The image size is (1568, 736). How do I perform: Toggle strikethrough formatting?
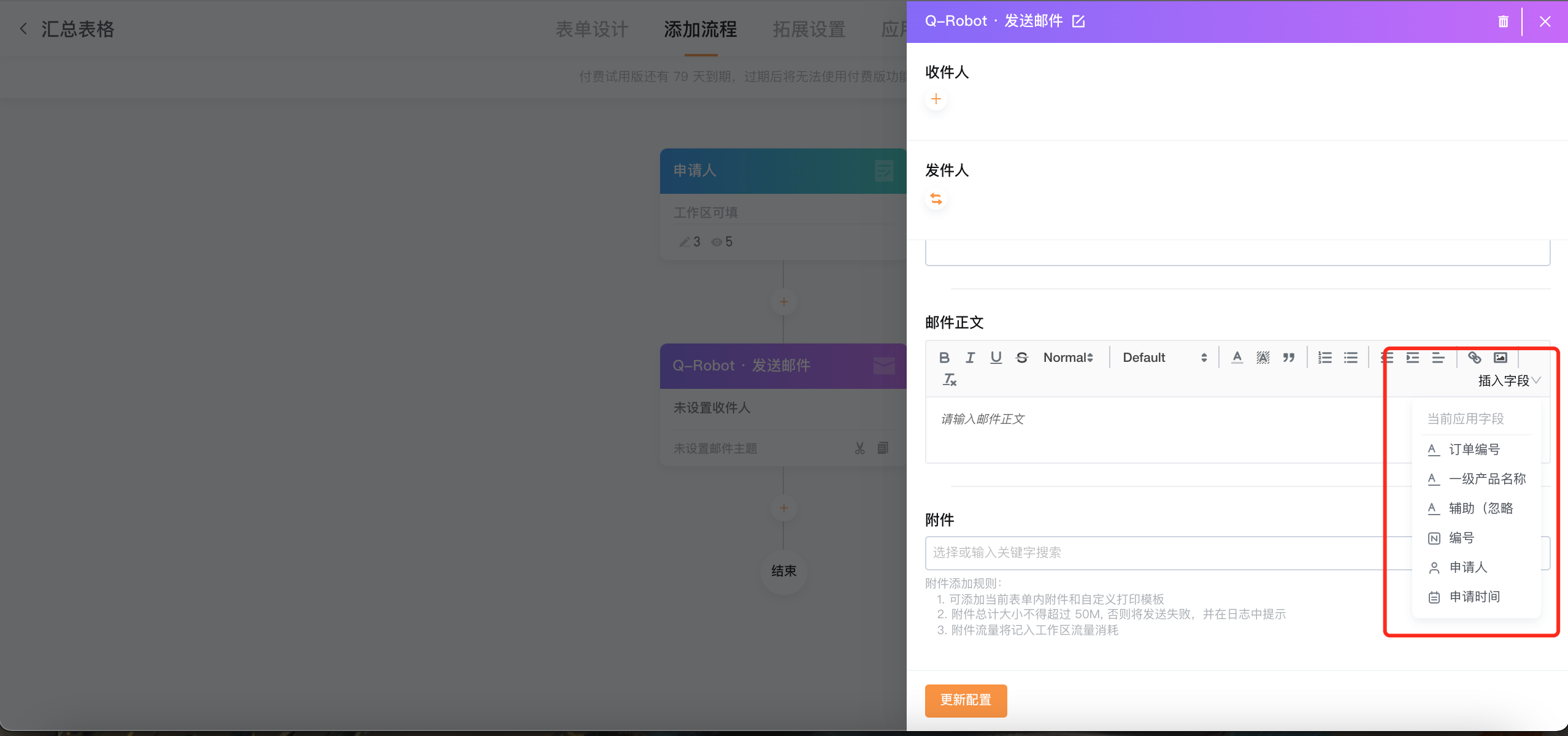click(1021, 358)
